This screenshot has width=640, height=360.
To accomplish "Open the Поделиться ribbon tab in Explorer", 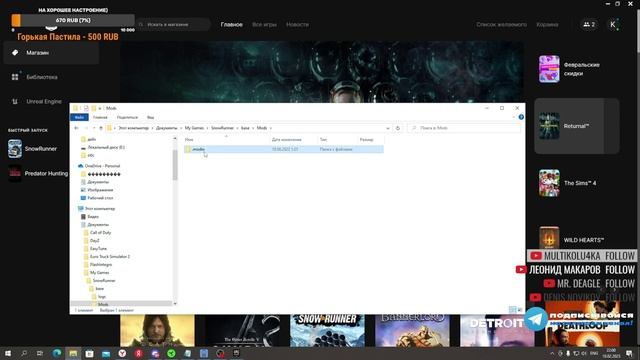I will (127, 118).
